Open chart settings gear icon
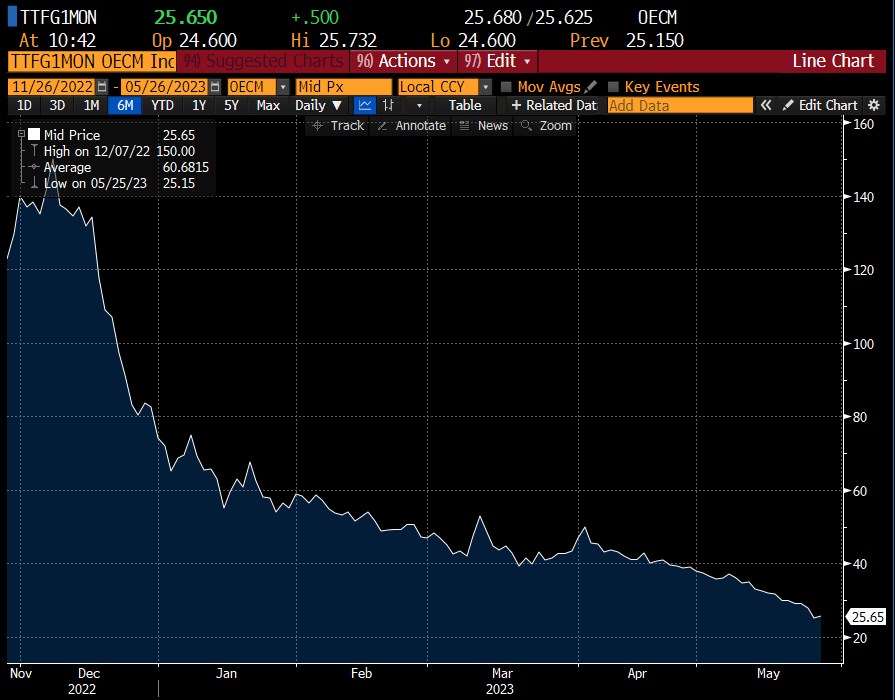 pyautogui.click(x=873, y=105)
